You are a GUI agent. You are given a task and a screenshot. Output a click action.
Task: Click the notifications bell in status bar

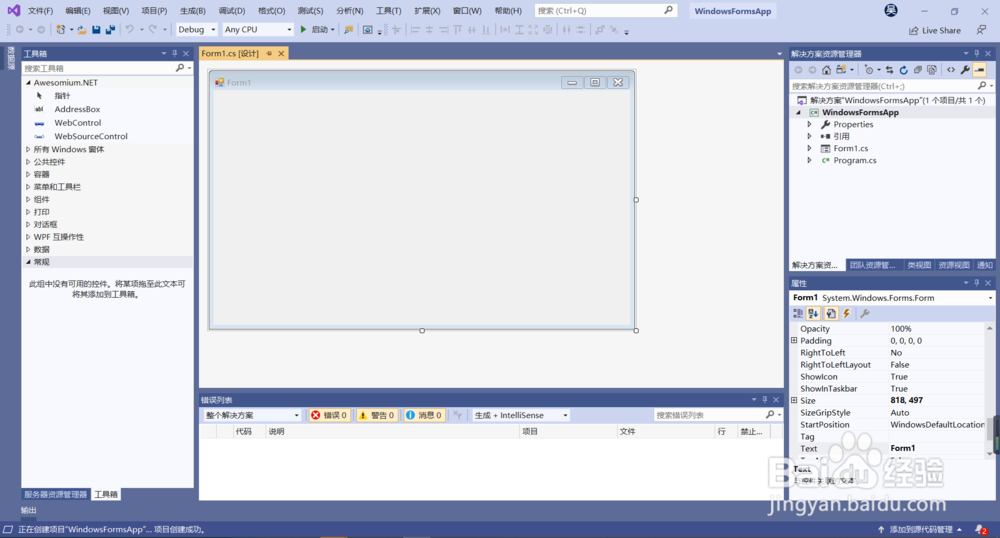(980, 529)
